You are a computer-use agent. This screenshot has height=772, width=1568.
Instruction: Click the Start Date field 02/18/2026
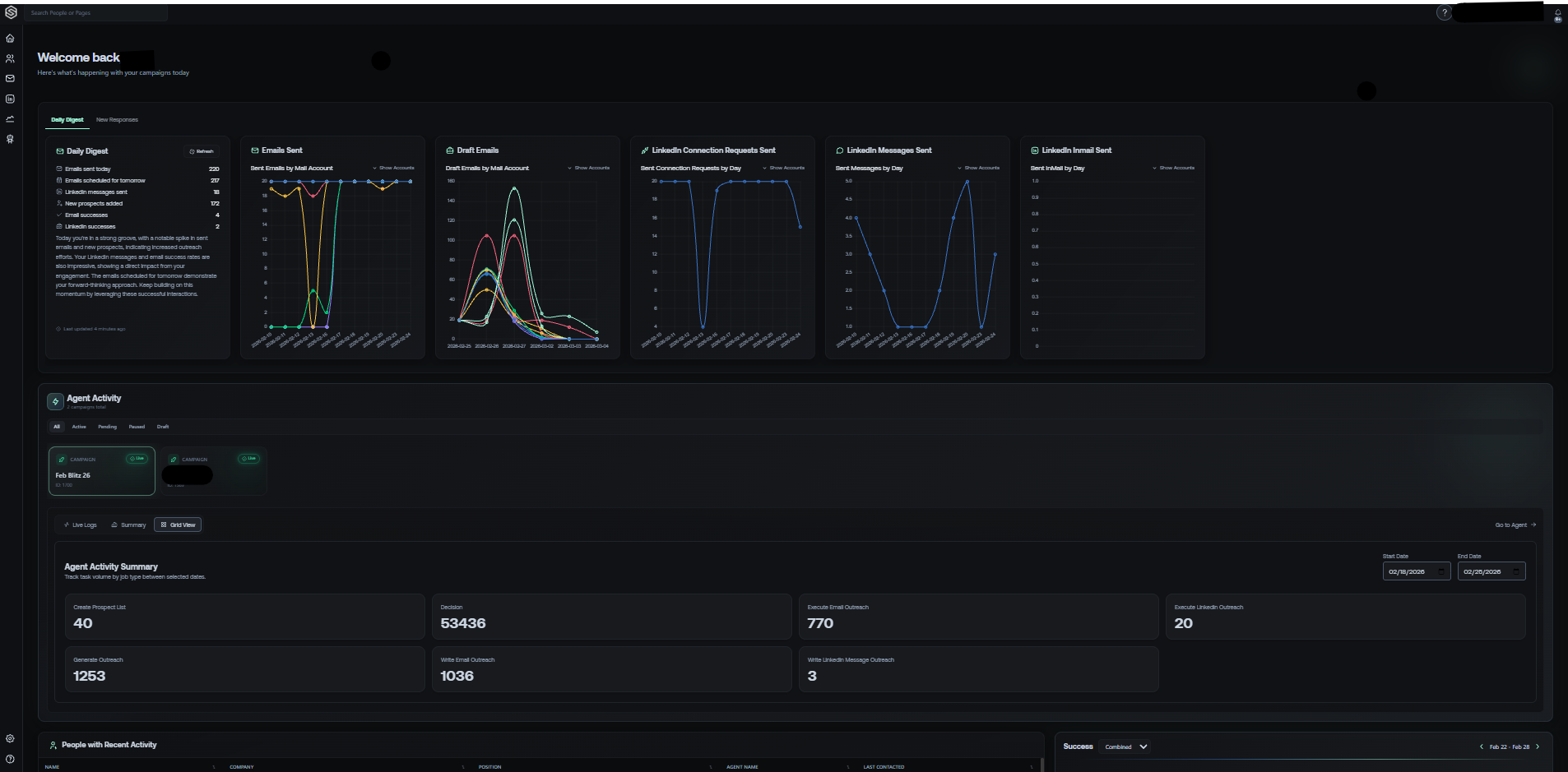(1417, 571)
